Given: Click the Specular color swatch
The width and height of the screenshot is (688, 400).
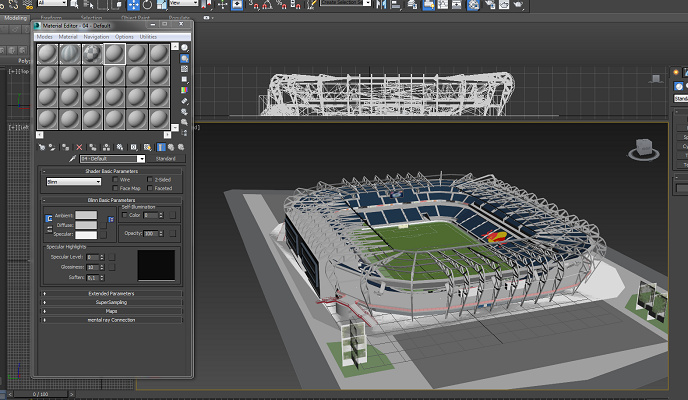Looking at the screenshot, I should tap(86, 235).
